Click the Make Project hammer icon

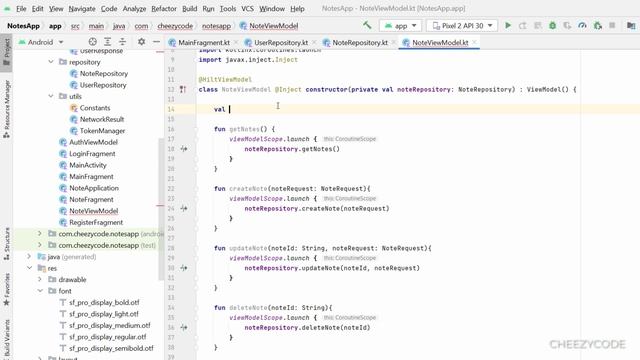coord(367,25)
